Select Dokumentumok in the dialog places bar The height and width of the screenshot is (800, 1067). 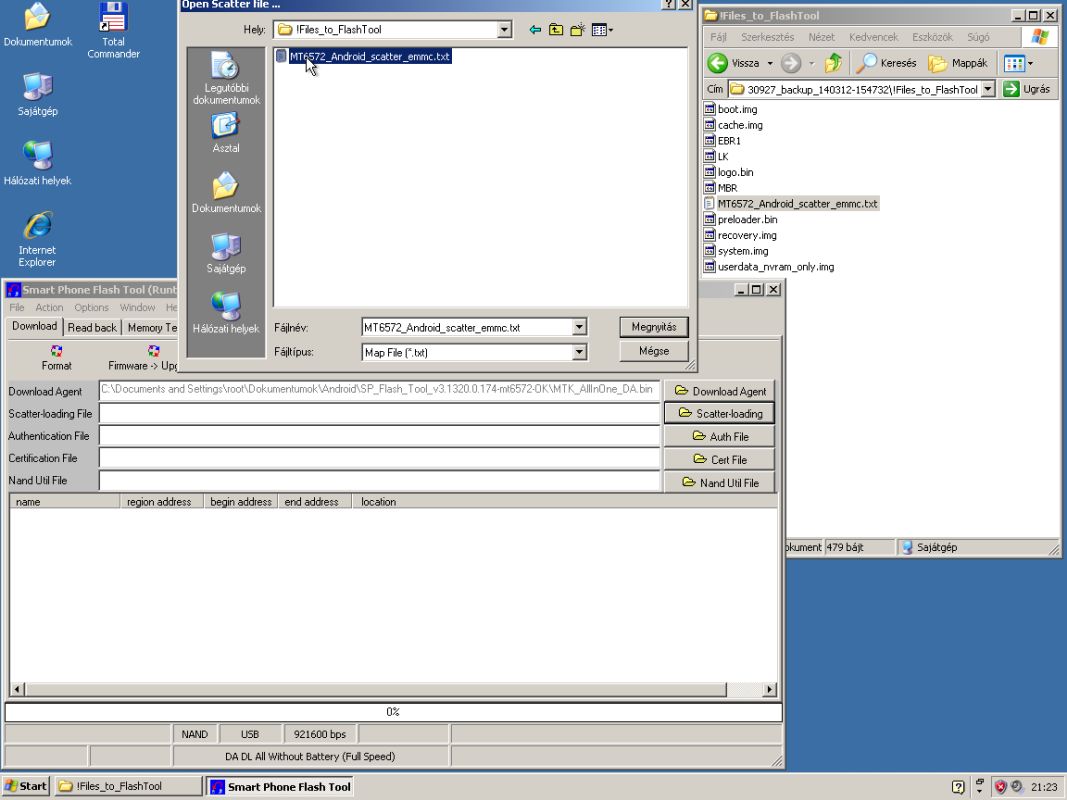coord(226,193)
